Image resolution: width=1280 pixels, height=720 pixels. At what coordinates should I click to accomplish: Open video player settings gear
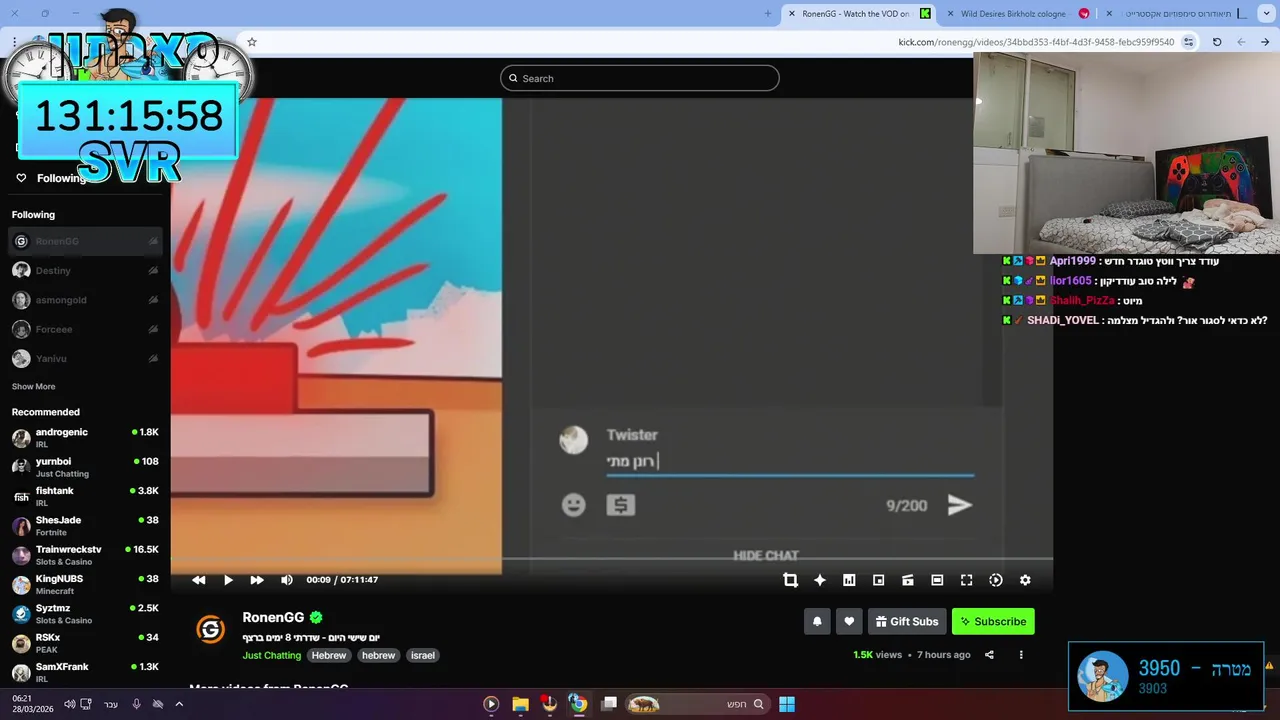1025,580
